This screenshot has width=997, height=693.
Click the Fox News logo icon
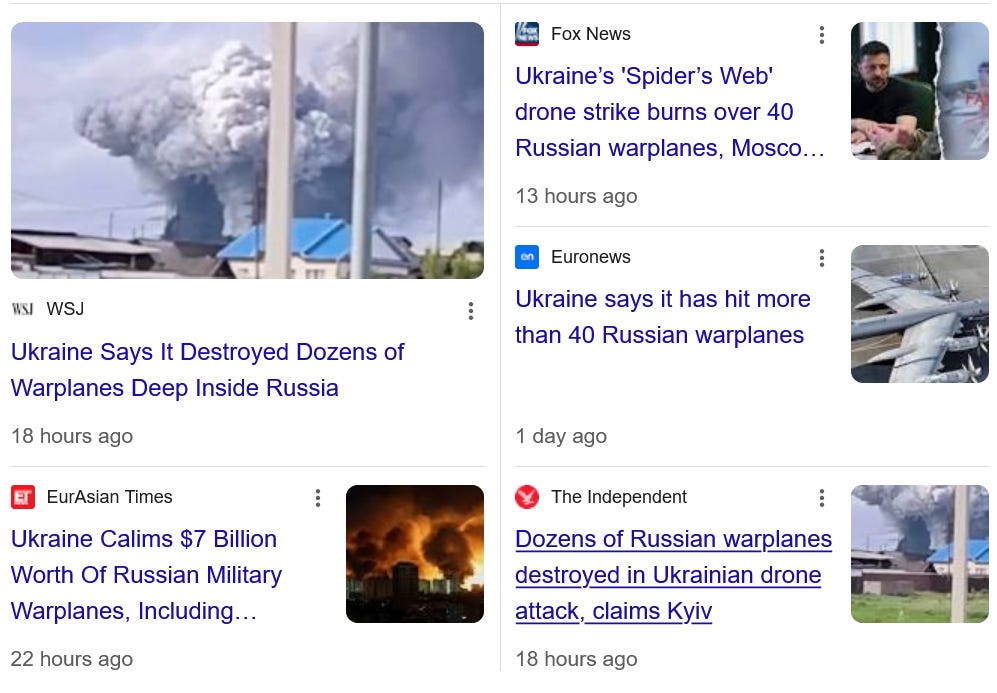527,34
